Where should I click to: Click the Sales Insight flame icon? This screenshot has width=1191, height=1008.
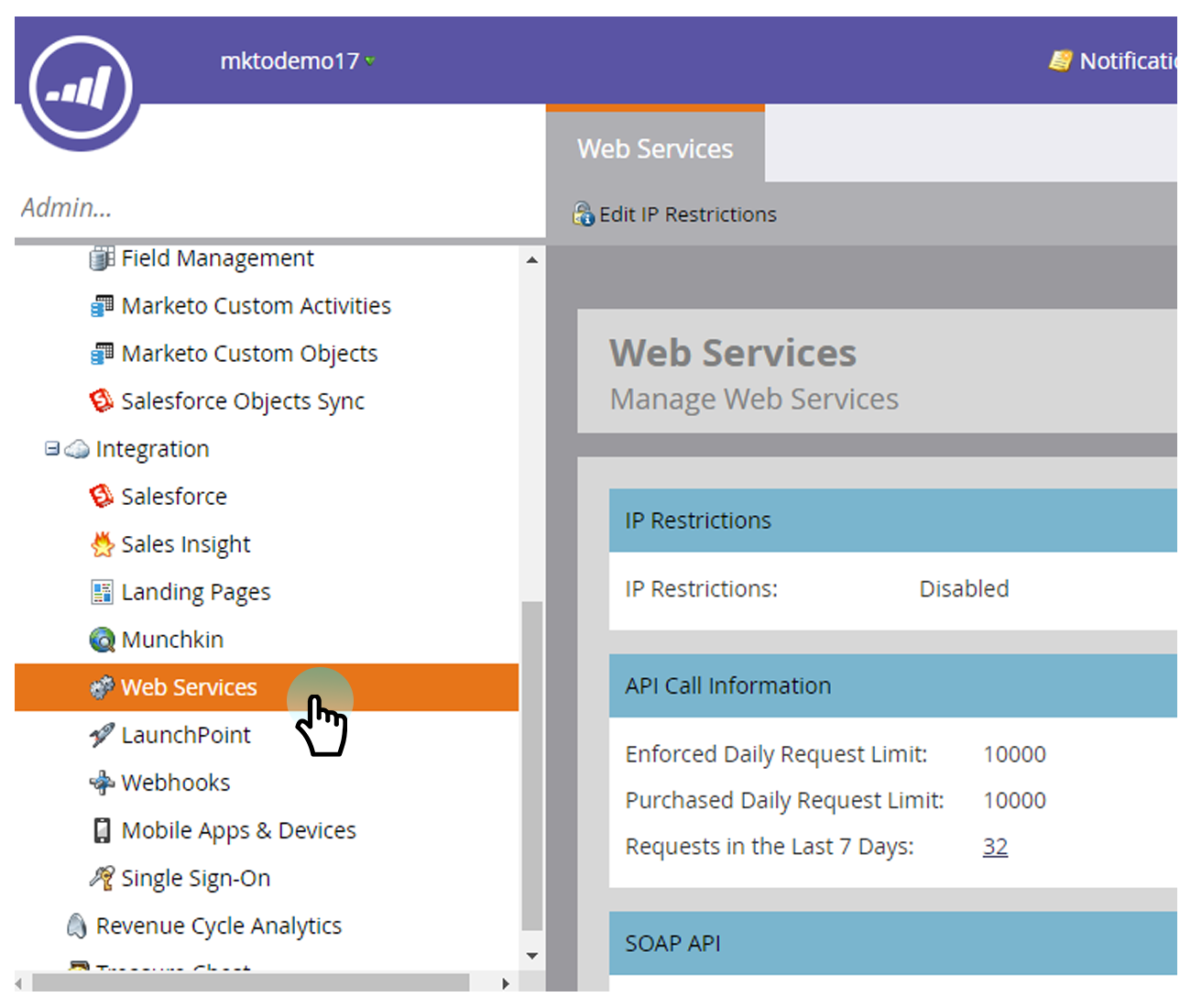point(102,544)
